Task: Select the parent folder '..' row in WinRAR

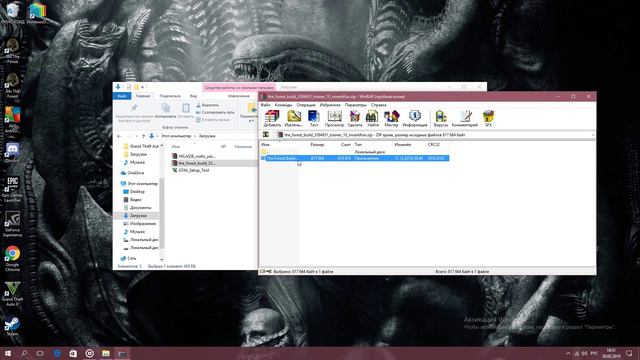Action: [x=355, y=151]
